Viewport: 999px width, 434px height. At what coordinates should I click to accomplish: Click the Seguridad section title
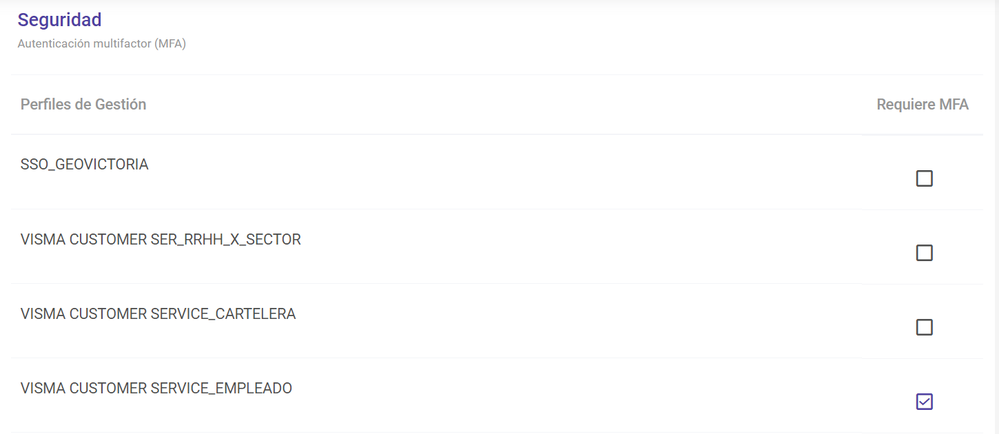point(59,20)
